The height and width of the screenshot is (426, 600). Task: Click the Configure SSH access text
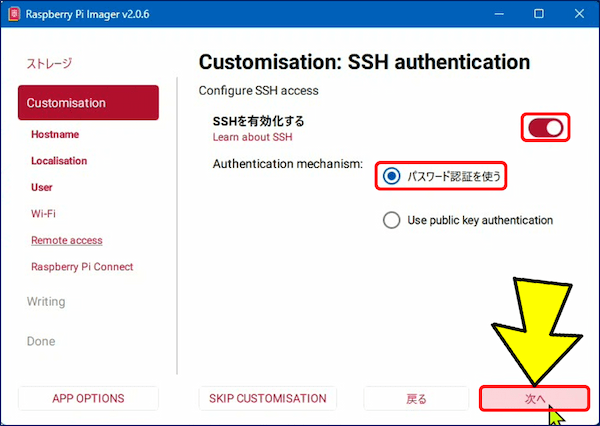tap(259, 91)
